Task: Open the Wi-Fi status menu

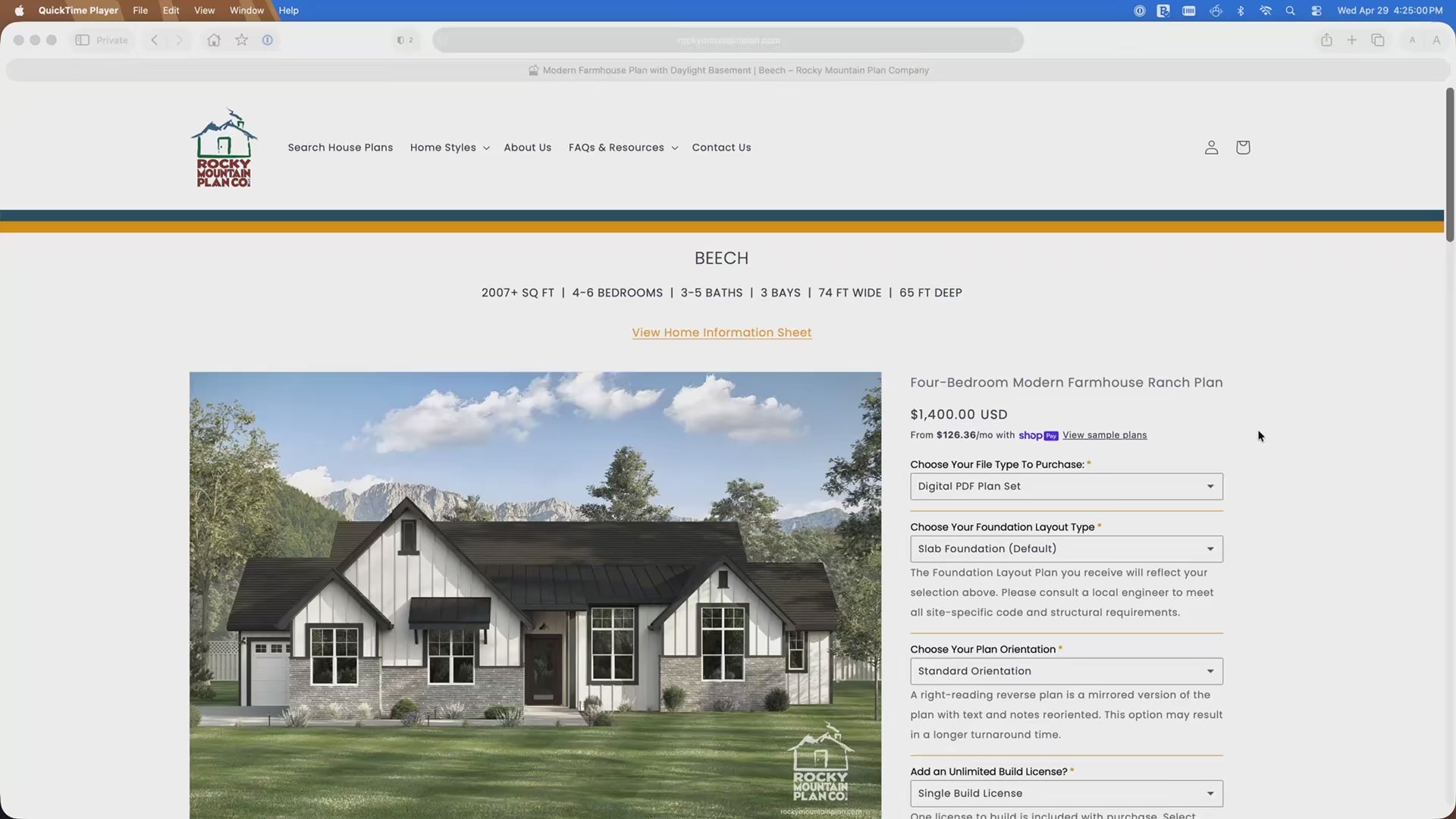Action: coord(1266,11)
